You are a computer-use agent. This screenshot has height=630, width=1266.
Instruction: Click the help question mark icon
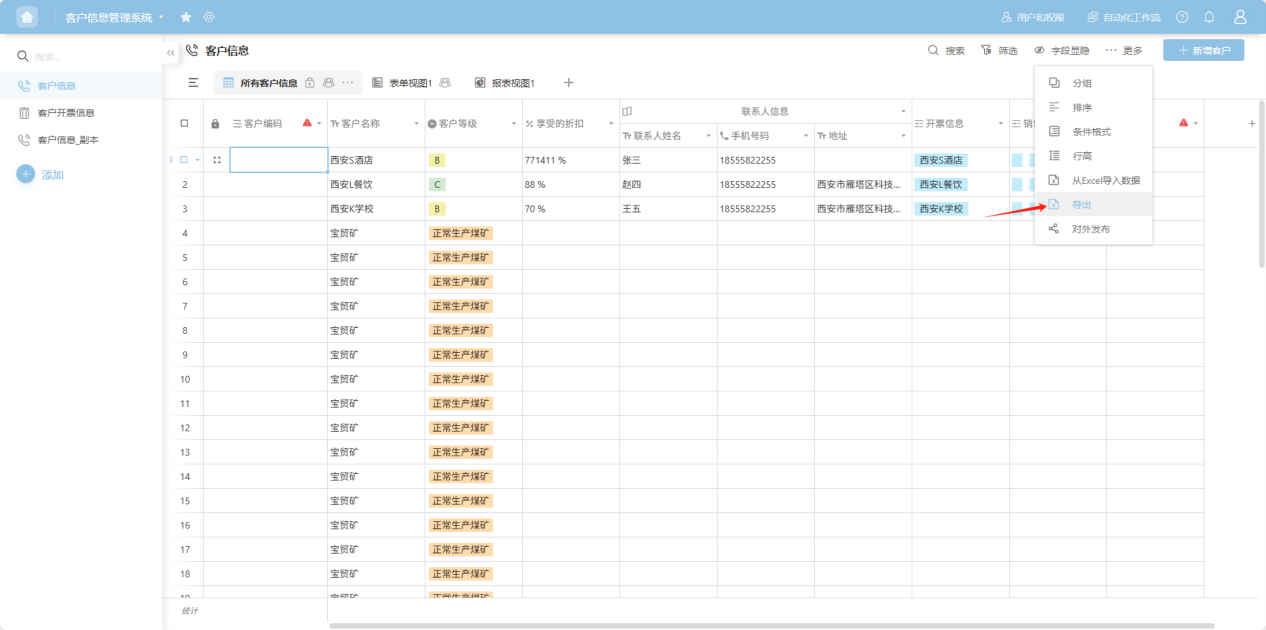(x=1182, y=17)
